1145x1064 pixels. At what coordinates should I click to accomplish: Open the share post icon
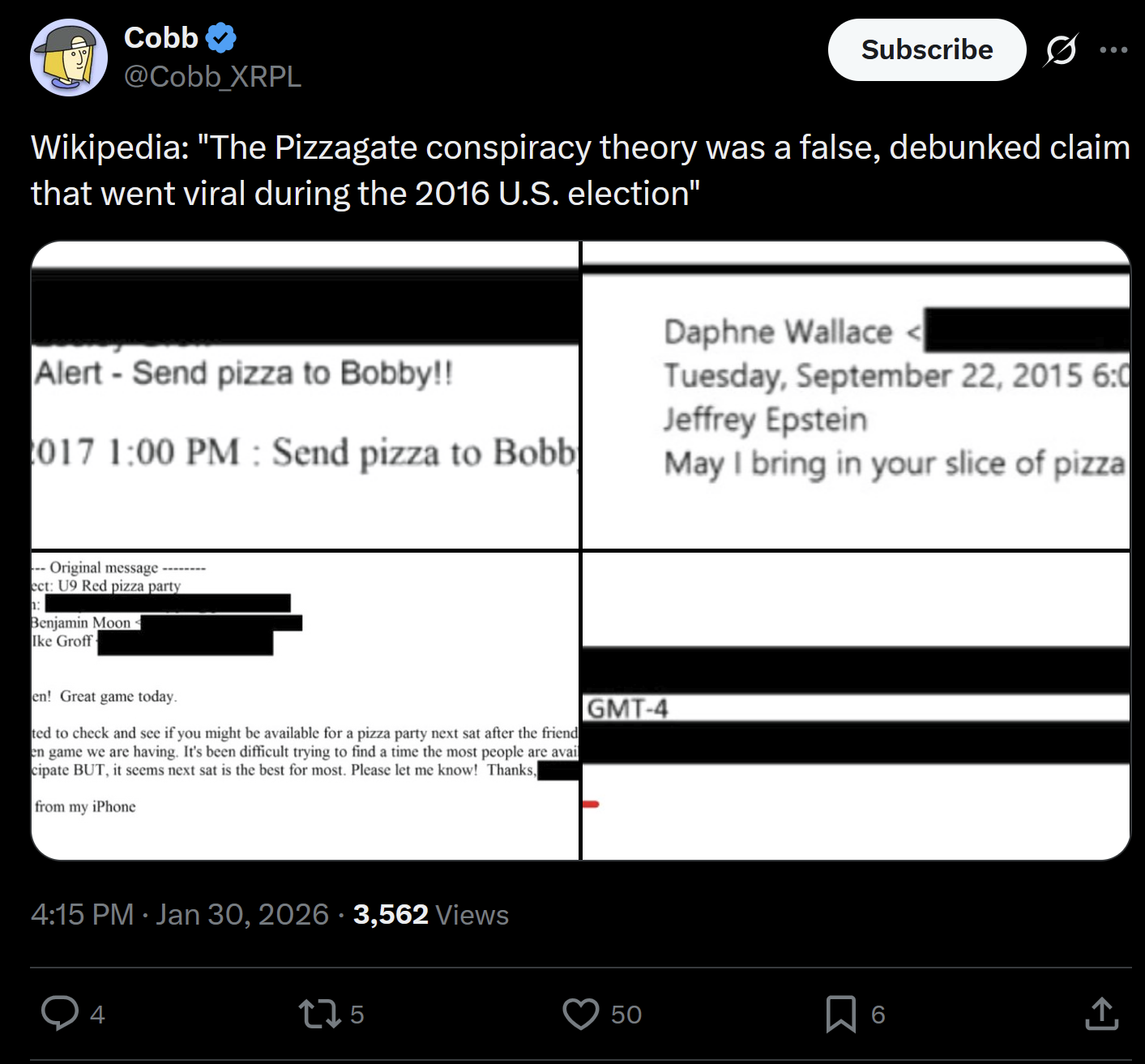click(x=1101, y=1014)
